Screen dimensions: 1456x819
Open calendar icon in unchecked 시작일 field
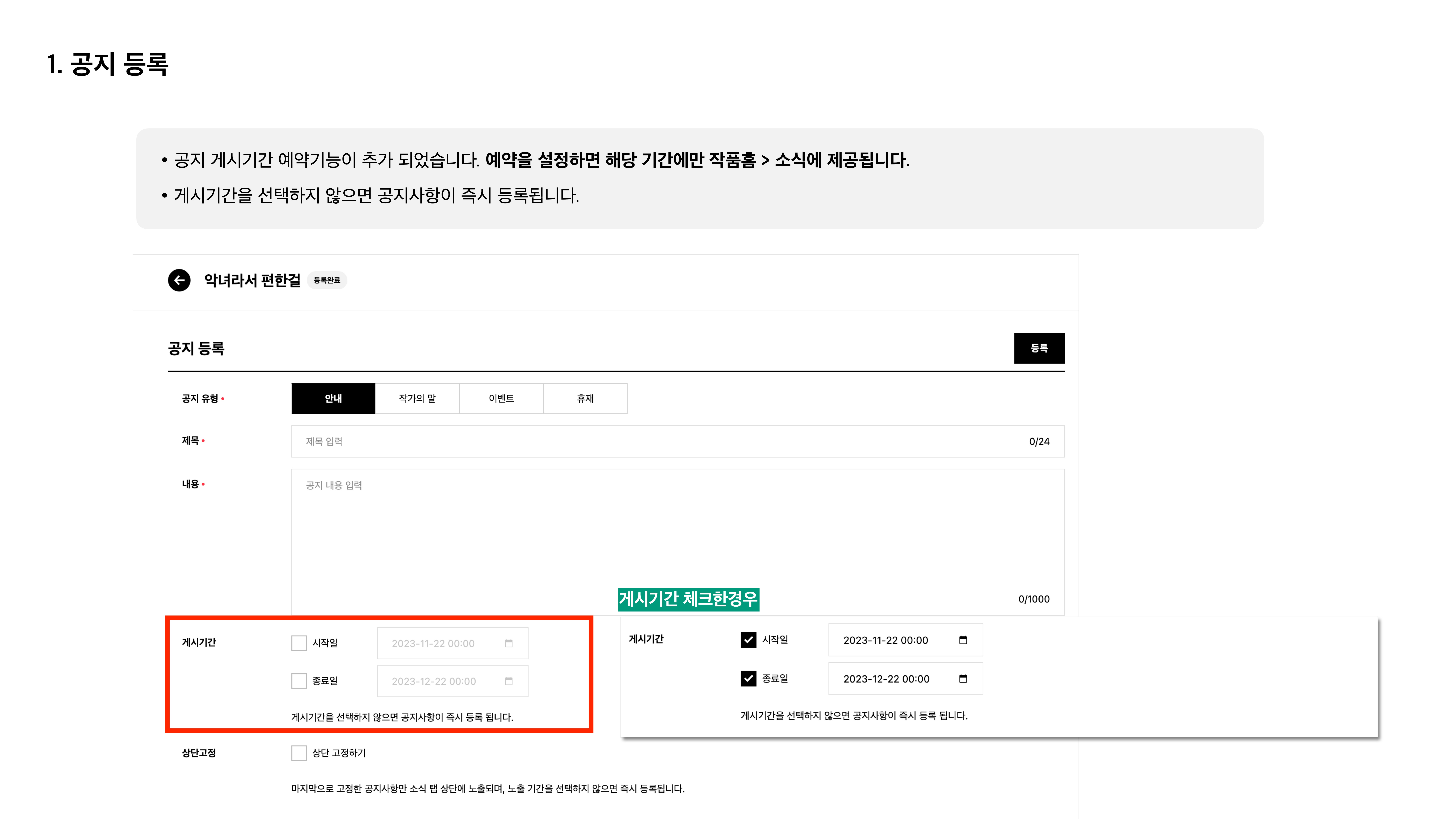pyautogui.click(x=509, y=643)
